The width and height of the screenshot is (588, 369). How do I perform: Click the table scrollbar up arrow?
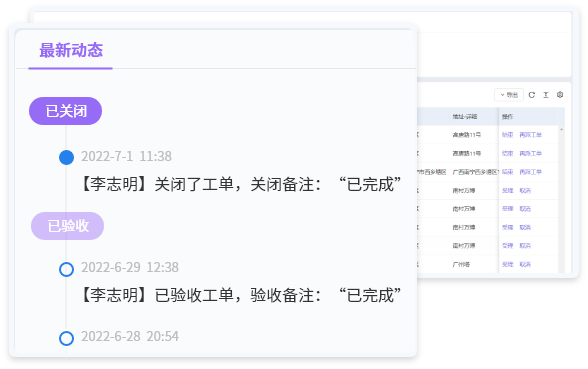(561, 129)
